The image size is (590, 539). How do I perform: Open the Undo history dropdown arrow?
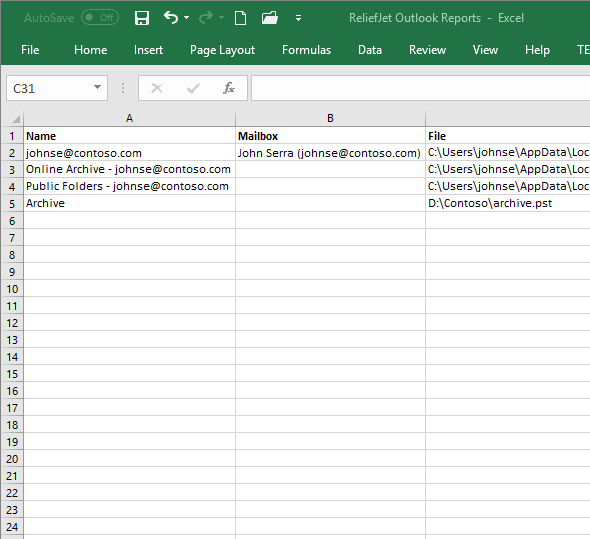click(186, 18)
